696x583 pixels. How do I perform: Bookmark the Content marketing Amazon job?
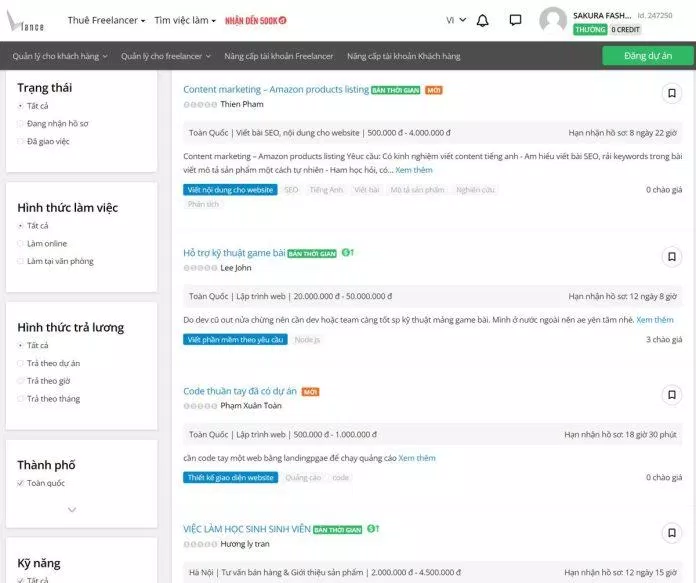coord(672,93)
